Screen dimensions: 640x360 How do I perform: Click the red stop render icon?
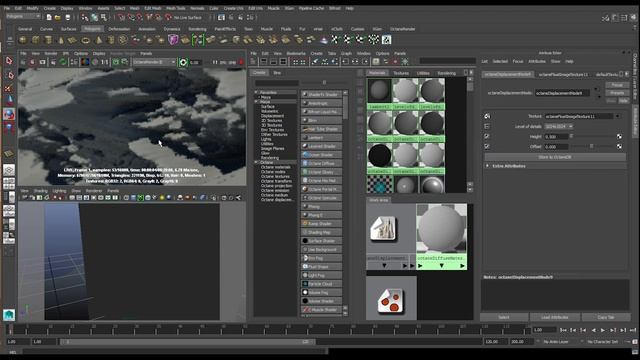pos(241,62)
